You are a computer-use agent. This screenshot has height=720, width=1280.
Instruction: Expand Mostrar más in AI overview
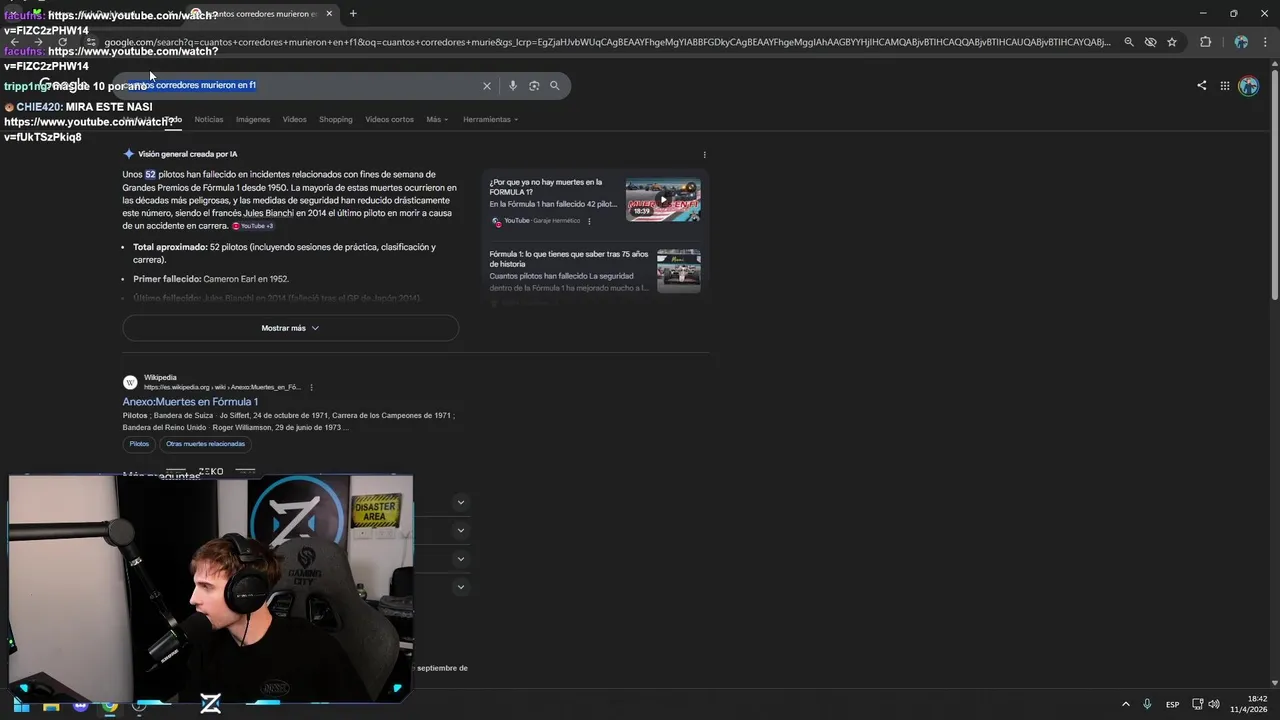point(290,328)
